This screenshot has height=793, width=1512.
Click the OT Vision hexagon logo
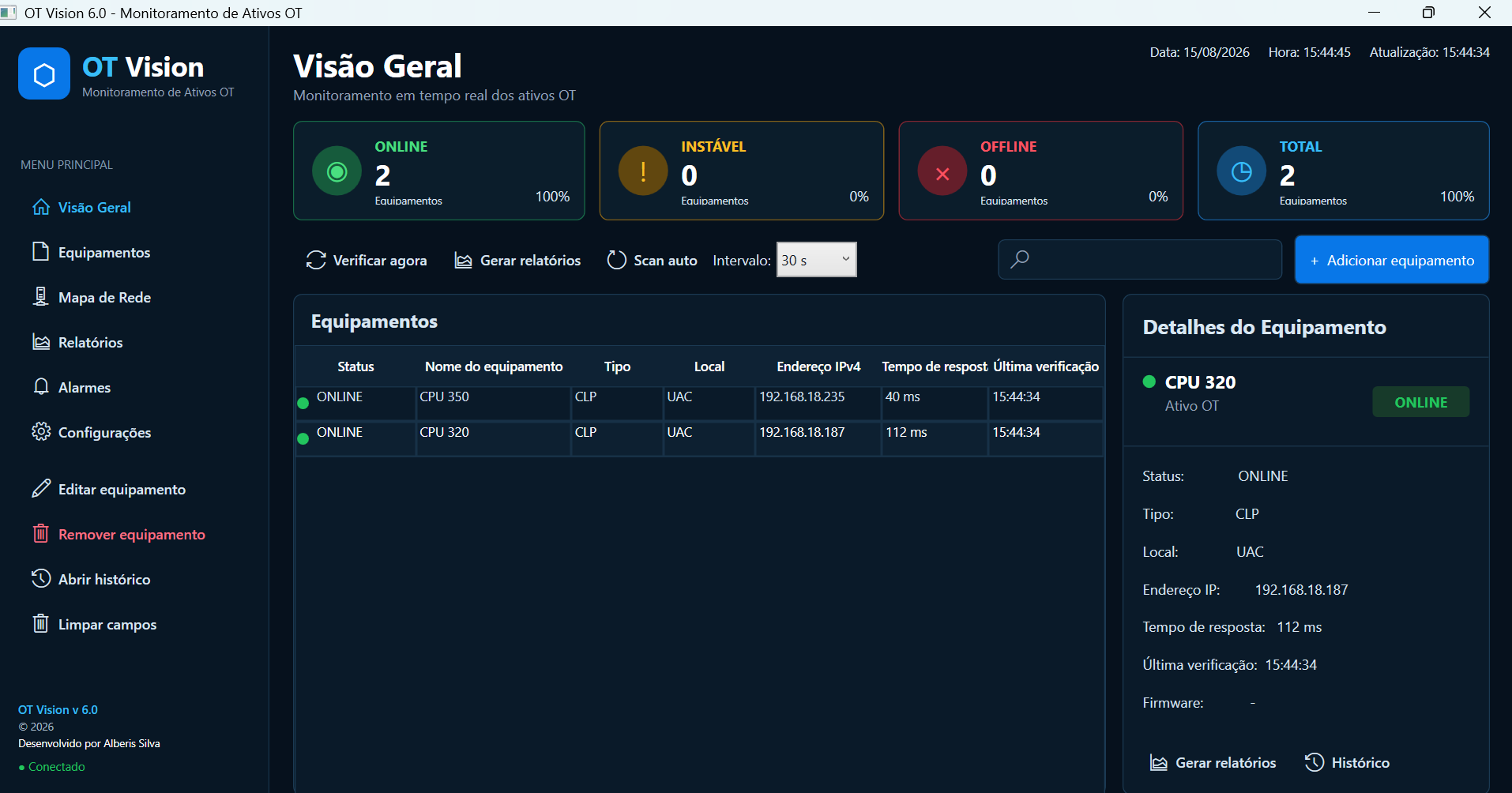pyautogui.click(x=44, y=73)
